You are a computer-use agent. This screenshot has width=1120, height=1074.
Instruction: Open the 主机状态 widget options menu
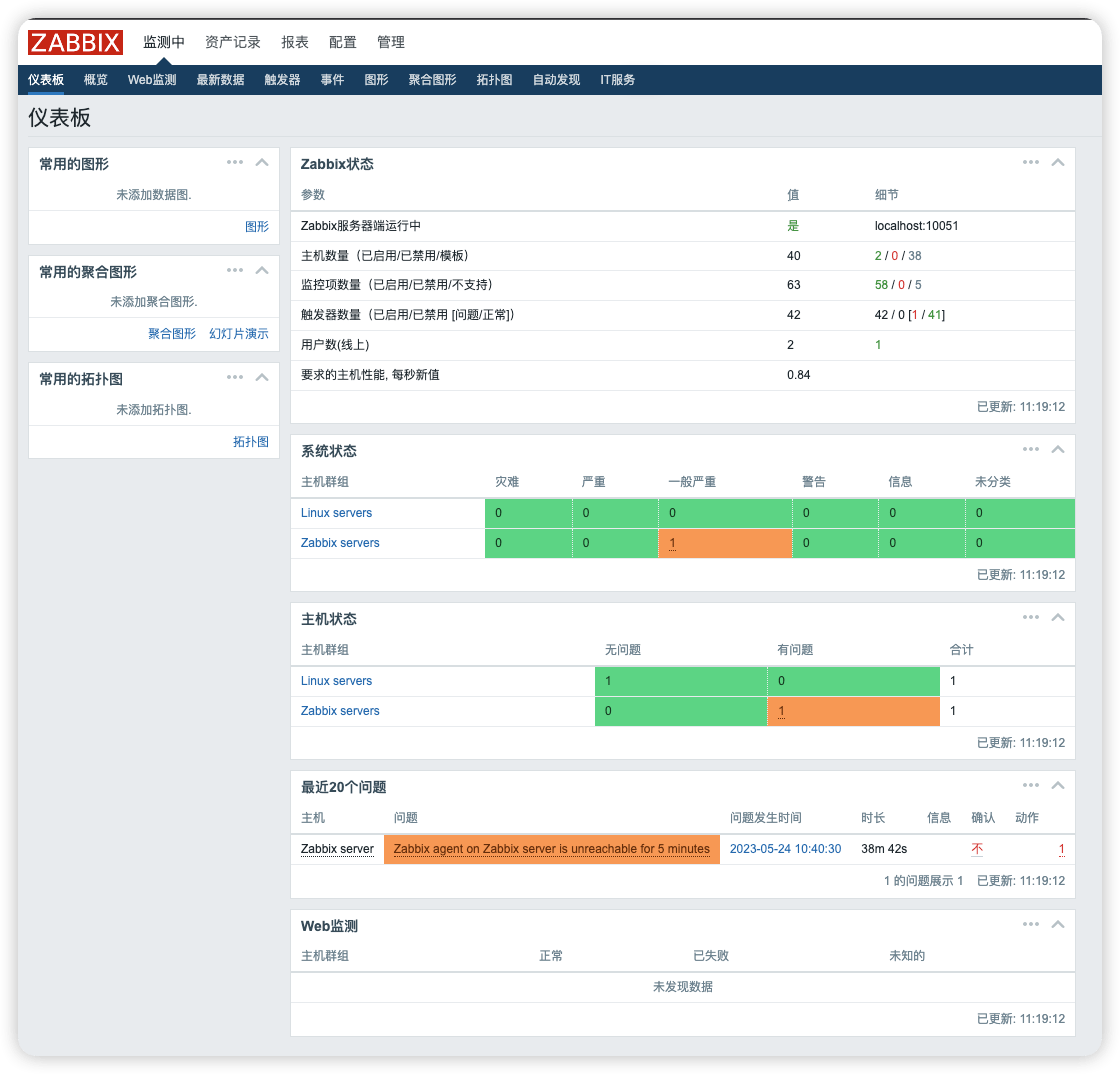(x=1031, y=618)
